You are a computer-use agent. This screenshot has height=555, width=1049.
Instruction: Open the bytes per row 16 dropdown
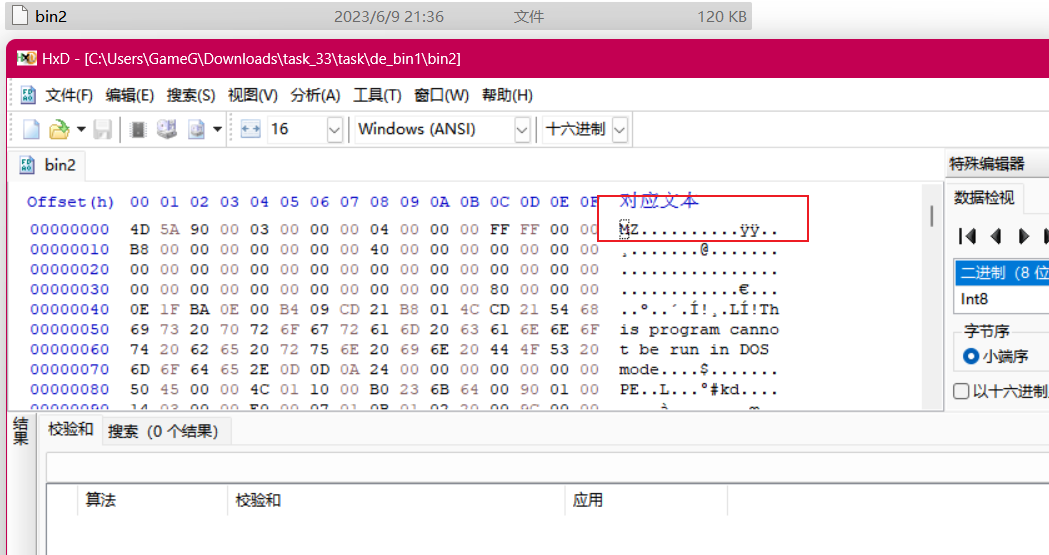[x=335, y=129]
